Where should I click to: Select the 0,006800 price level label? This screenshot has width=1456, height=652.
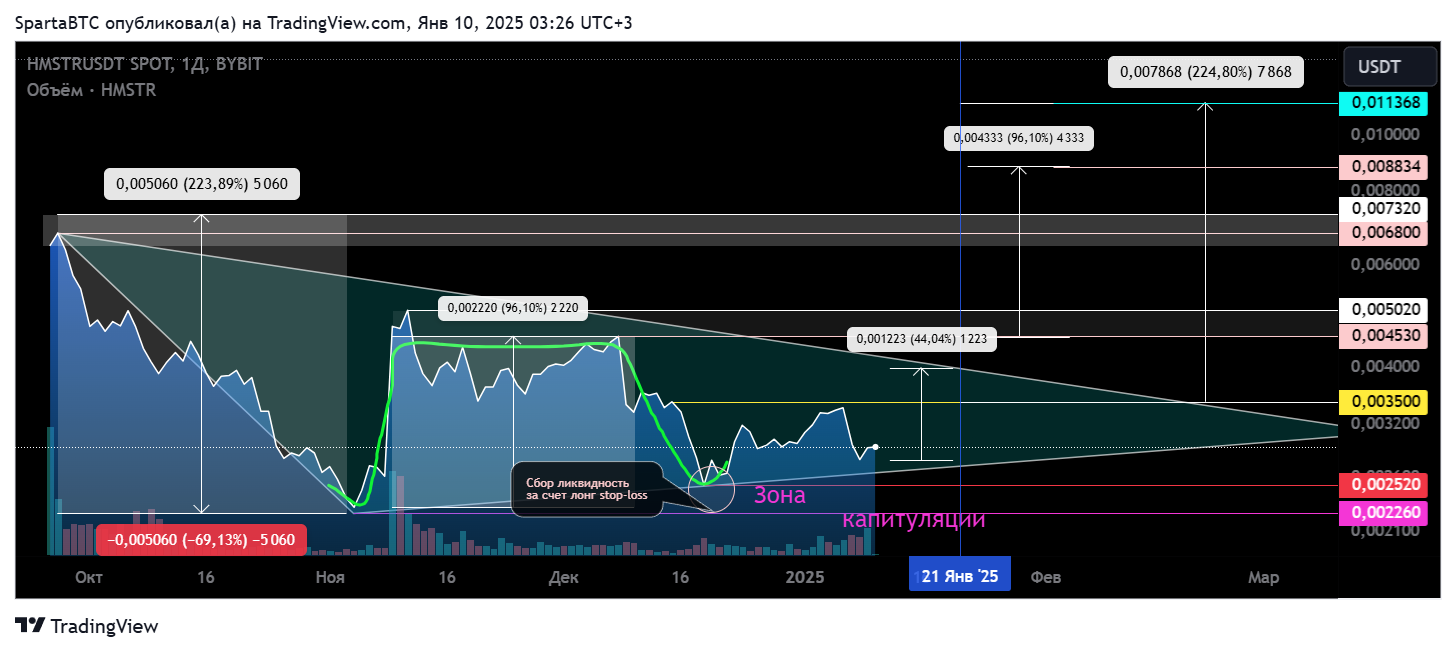pyautogui.click(x=1385, y=232)
